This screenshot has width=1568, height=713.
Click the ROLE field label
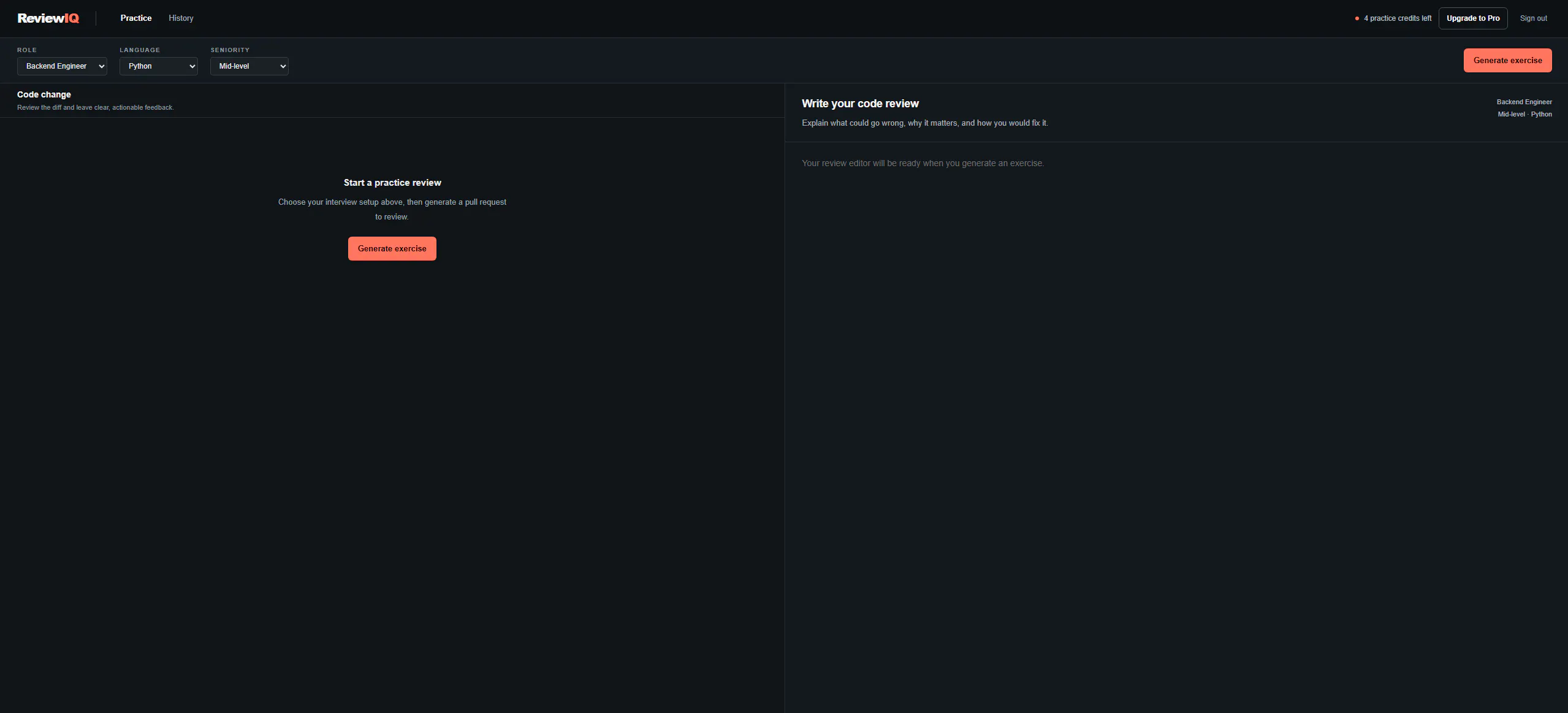(27, 50)
